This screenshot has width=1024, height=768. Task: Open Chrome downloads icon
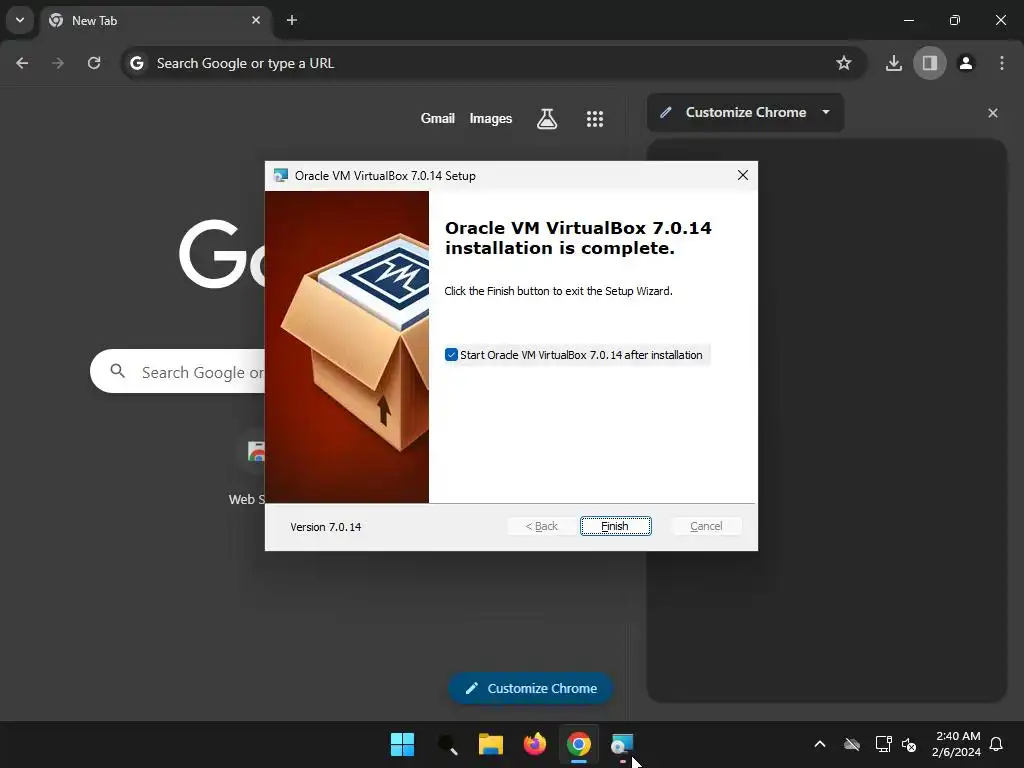click(893, 63)
